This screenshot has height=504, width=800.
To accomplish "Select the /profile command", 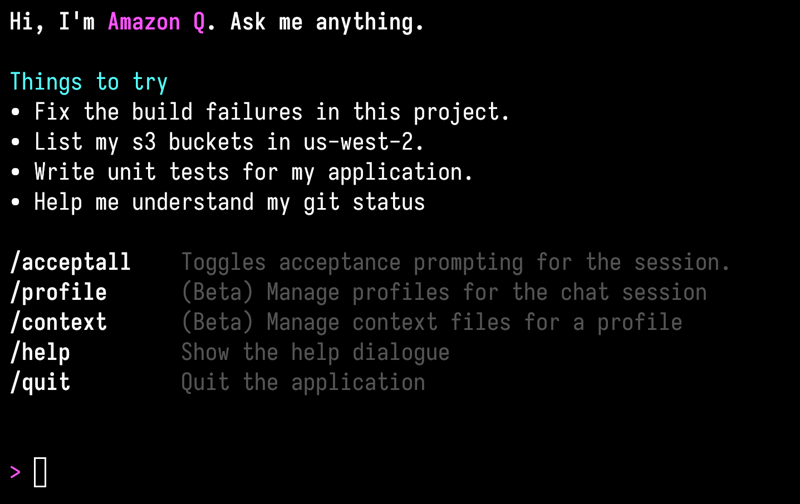I will pyautogui.click(x=59, y=292).
